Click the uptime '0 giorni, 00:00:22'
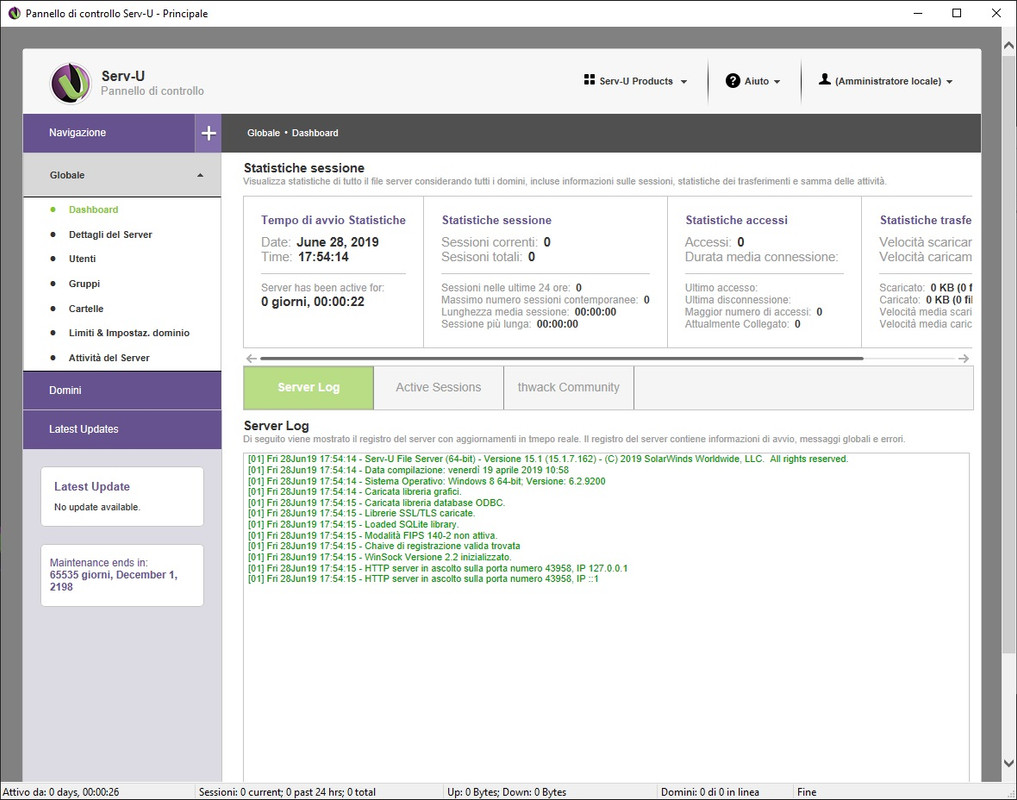Image resolution: width=1017 pixels, height=800 pixels. [313, 302]
